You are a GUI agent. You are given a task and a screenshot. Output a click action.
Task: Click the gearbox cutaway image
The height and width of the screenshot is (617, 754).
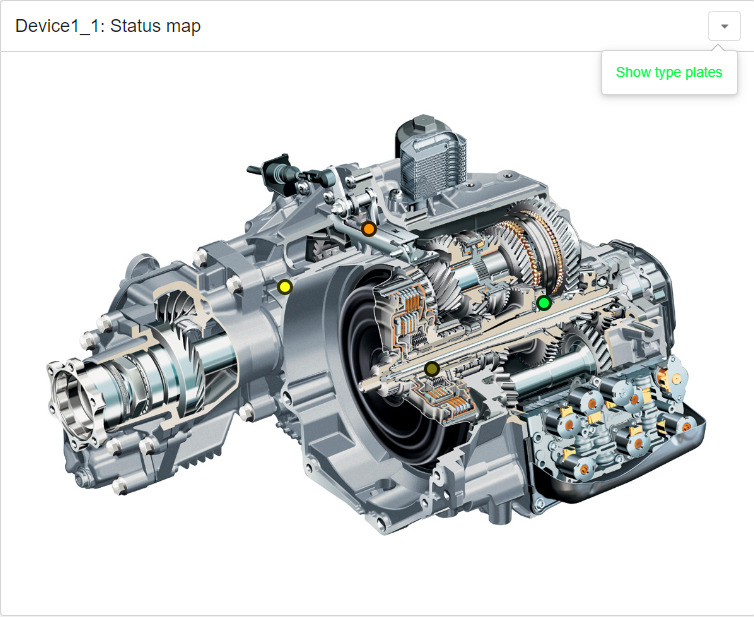pyautogui.click(x=377, y=325)
